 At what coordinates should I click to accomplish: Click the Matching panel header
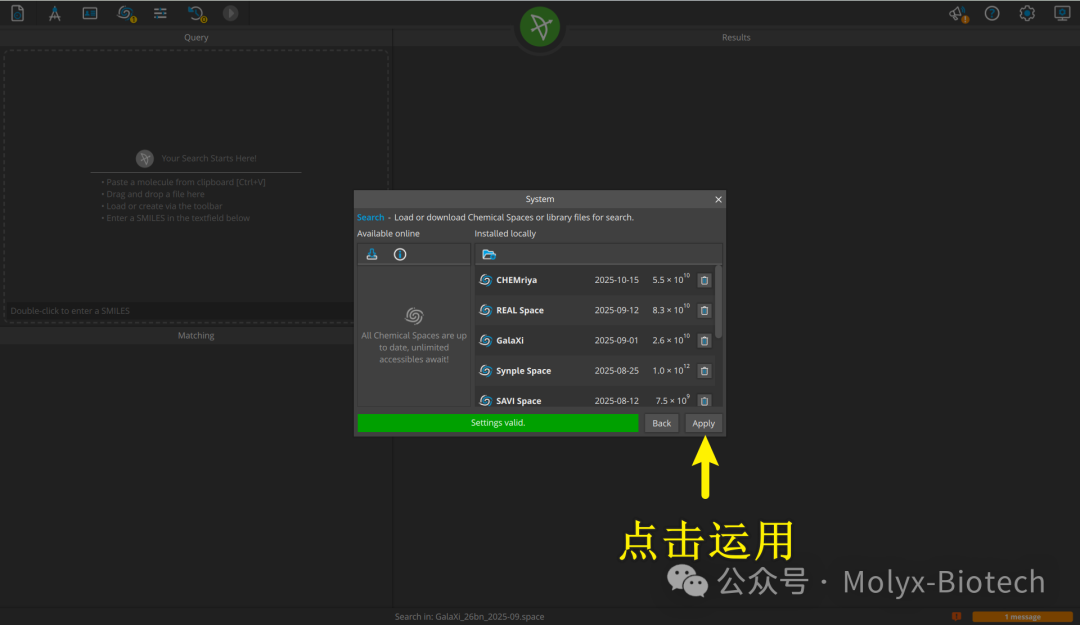click(196, 336)
